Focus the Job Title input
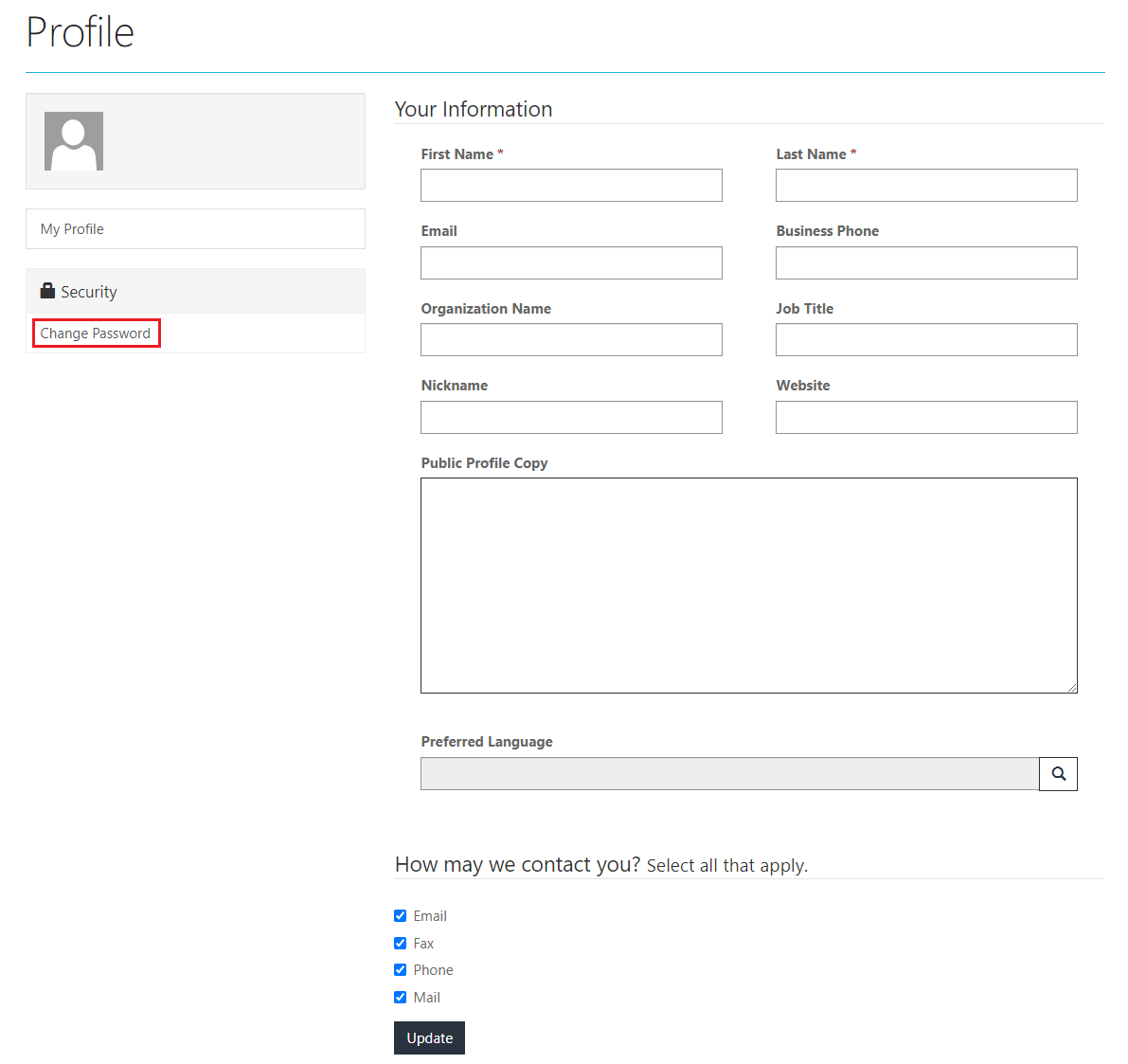The image size is (1128, 1064). tap(926, 340)
